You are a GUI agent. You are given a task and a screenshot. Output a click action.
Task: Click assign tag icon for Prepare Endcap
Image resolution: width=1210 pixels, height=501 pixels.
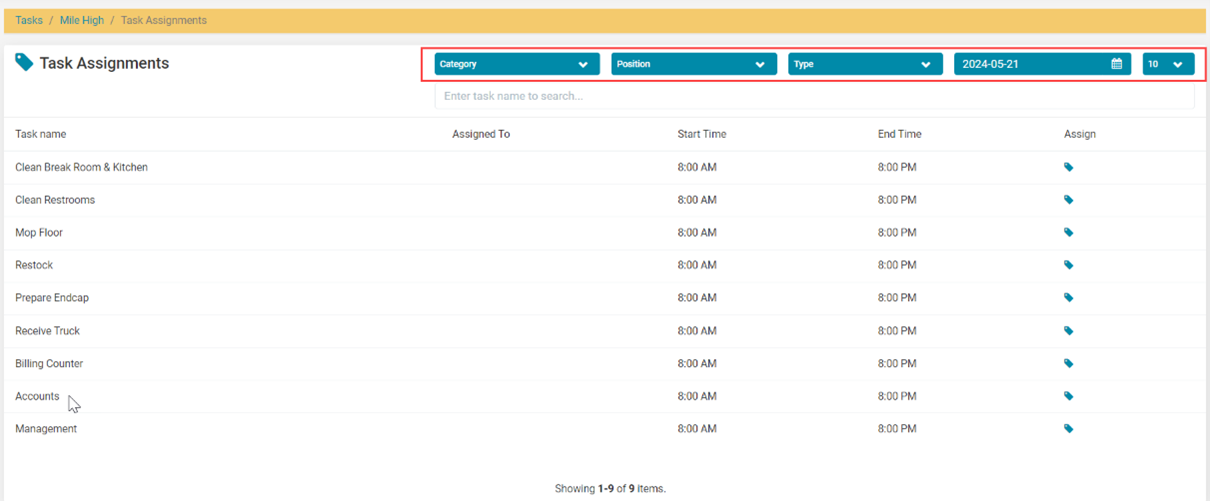[x=1069, y=298]
